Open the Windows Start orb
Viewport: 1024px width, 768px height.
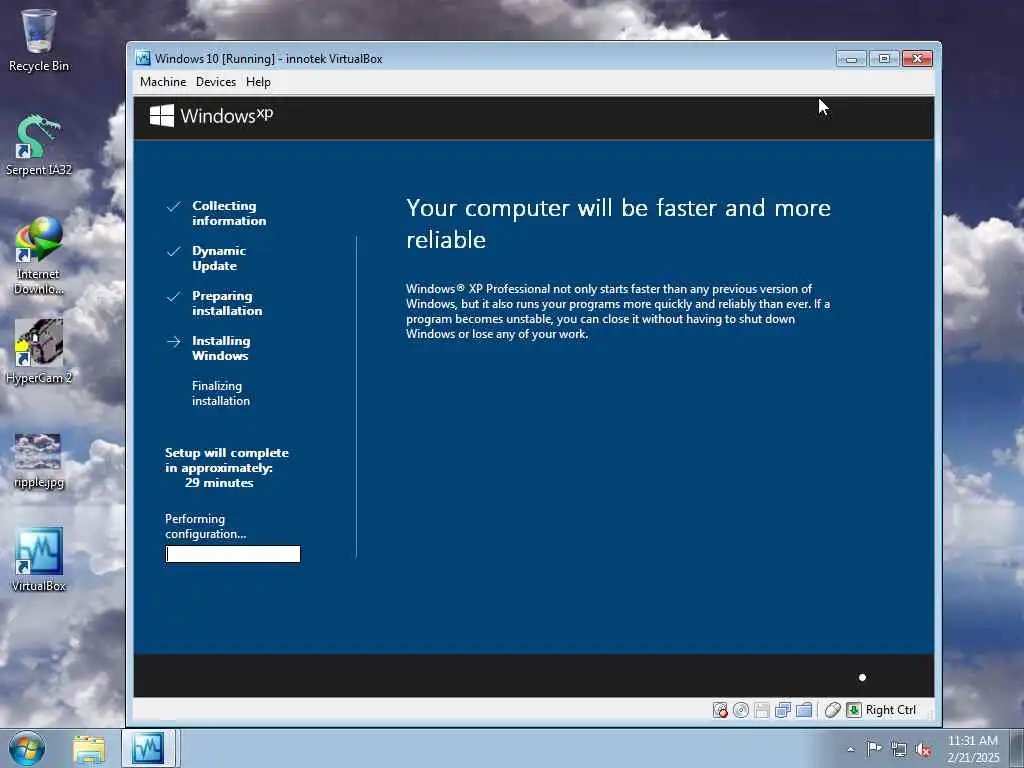click(27, 748)
